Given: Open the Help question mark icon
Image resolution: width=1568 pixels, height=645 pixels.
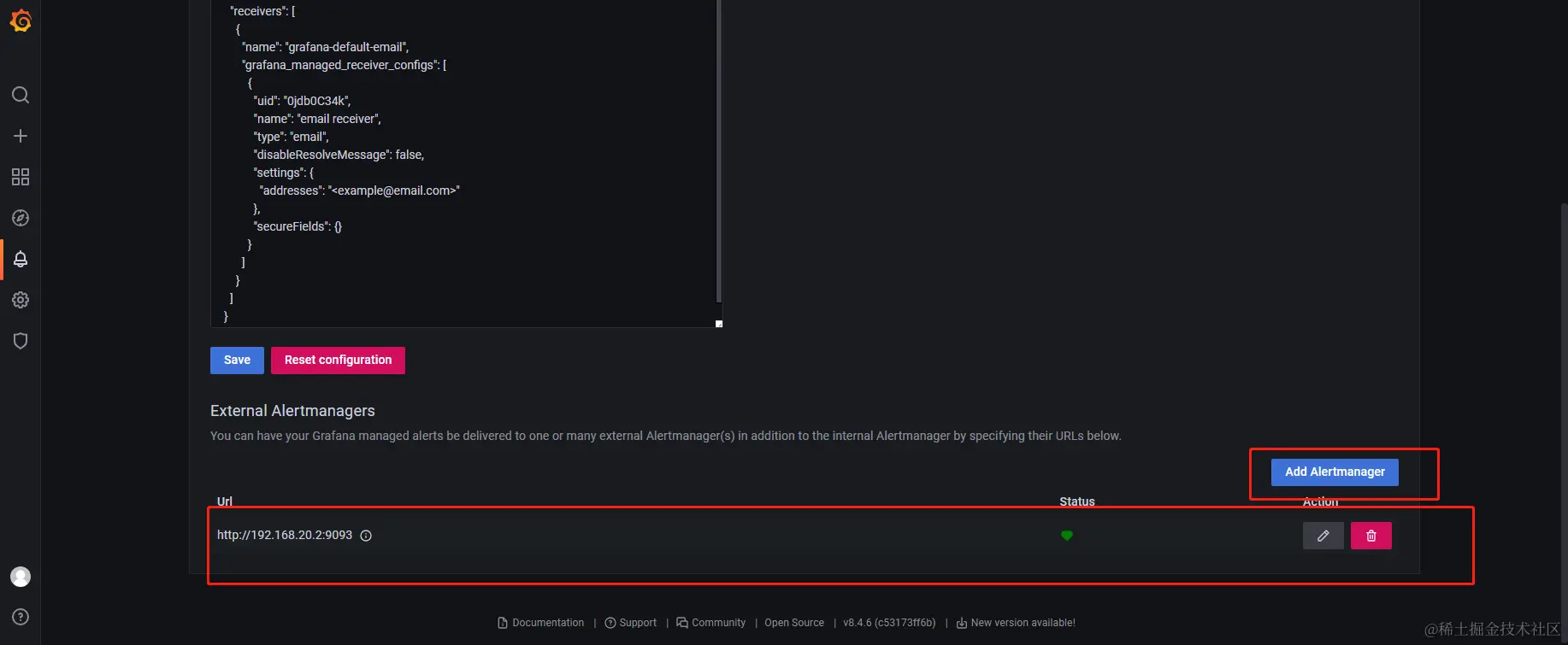Looking at the screenshot, I should point(21,617).
